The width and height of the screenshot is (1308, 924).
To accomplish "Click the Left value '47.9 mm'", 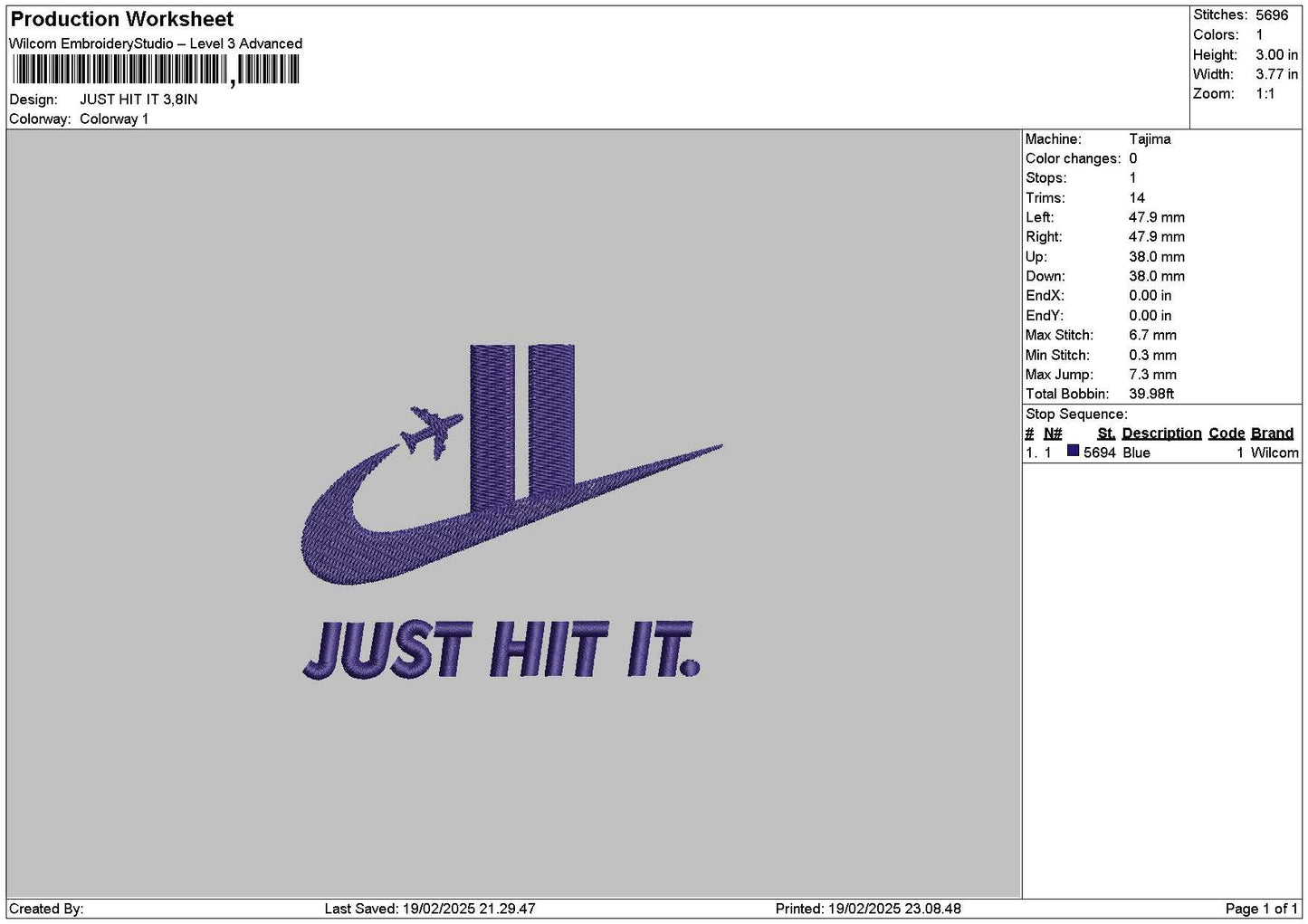I will click(x=1157, y=218).
